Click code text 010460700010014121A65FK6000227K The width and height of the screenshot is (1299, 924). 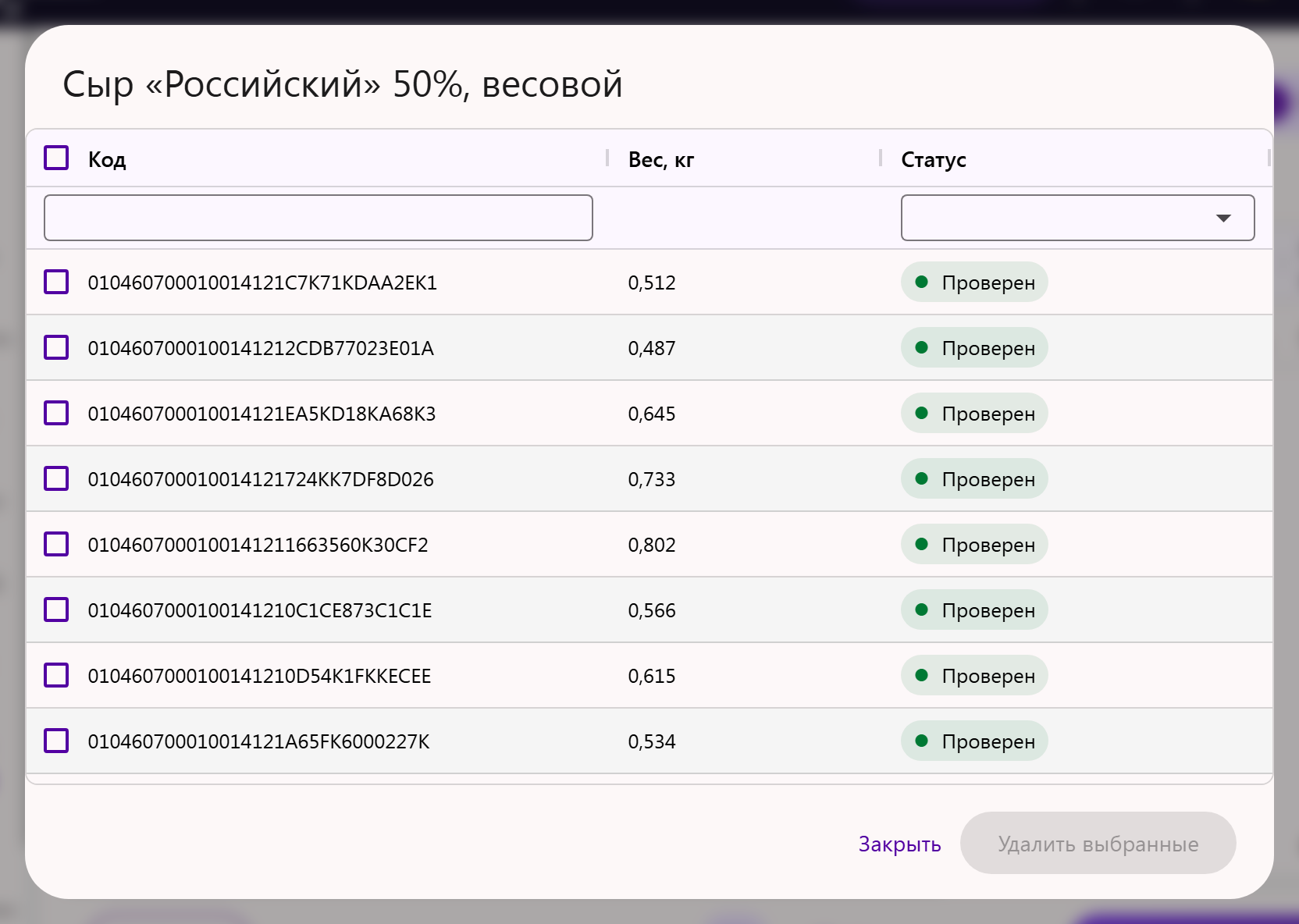pyautogui.click(x=258, y=741)
